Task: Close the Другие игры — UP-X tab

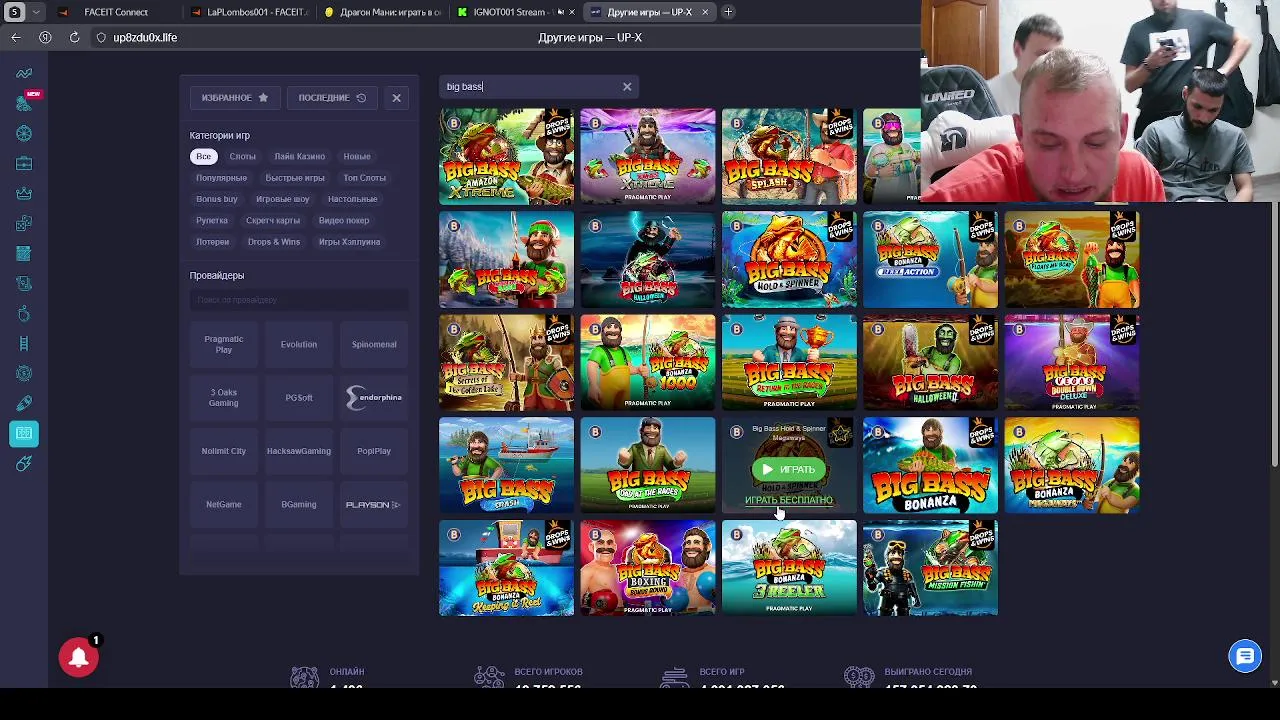Action: point(705,12)
